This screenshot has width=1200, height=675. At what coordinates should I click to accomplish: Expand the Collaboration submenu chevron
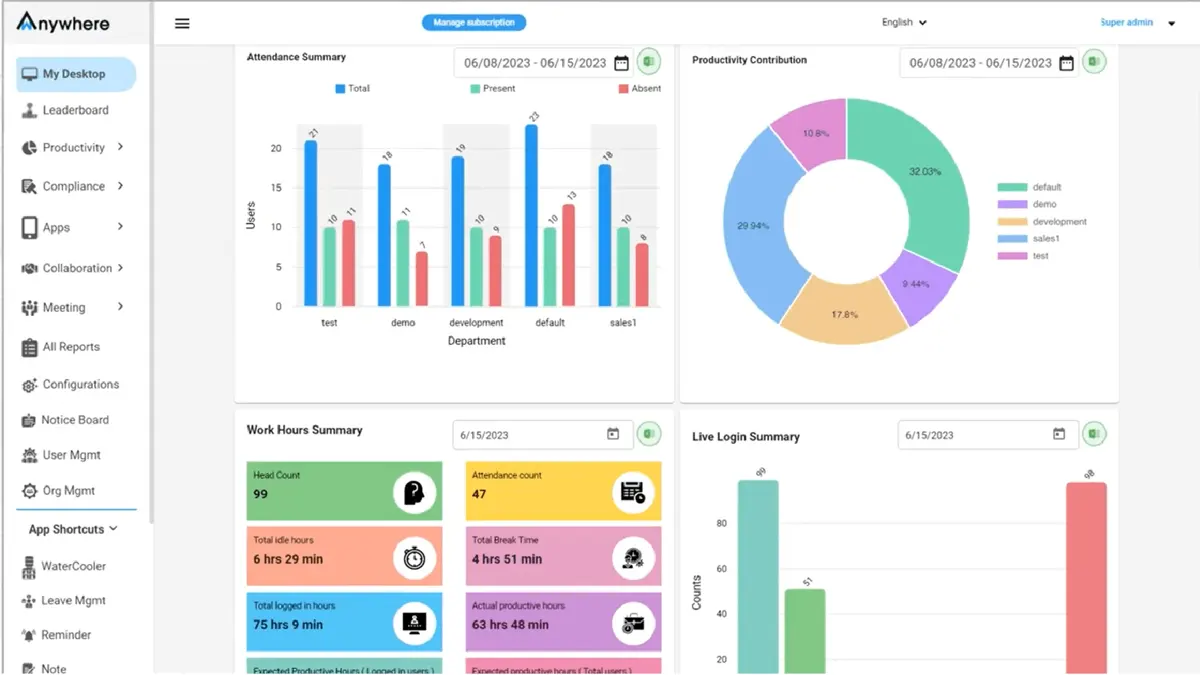pos(120,268)
